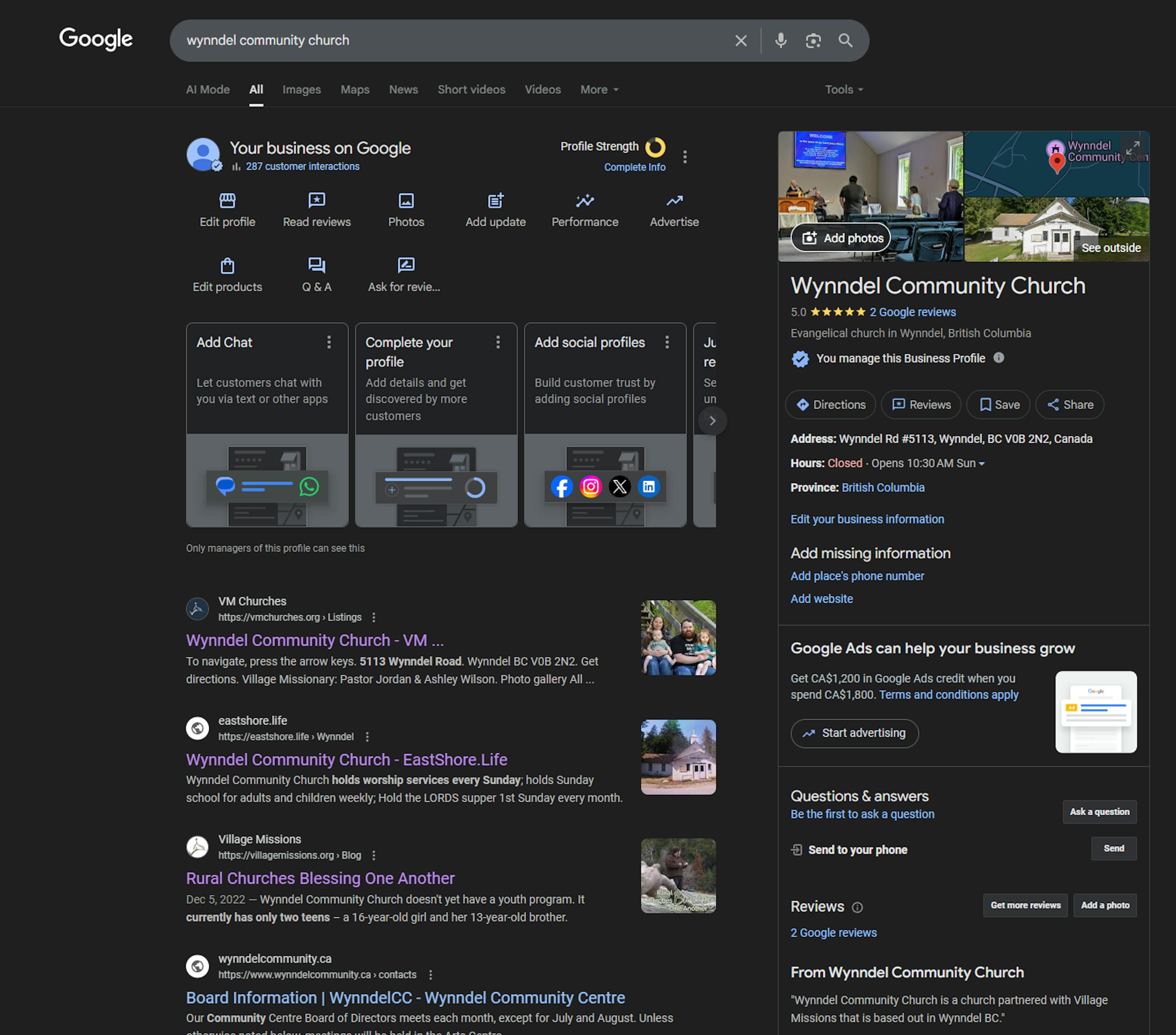Click the Start advertising button
The width and height of the screenshot is (1176, 1035).
[854, 733]
